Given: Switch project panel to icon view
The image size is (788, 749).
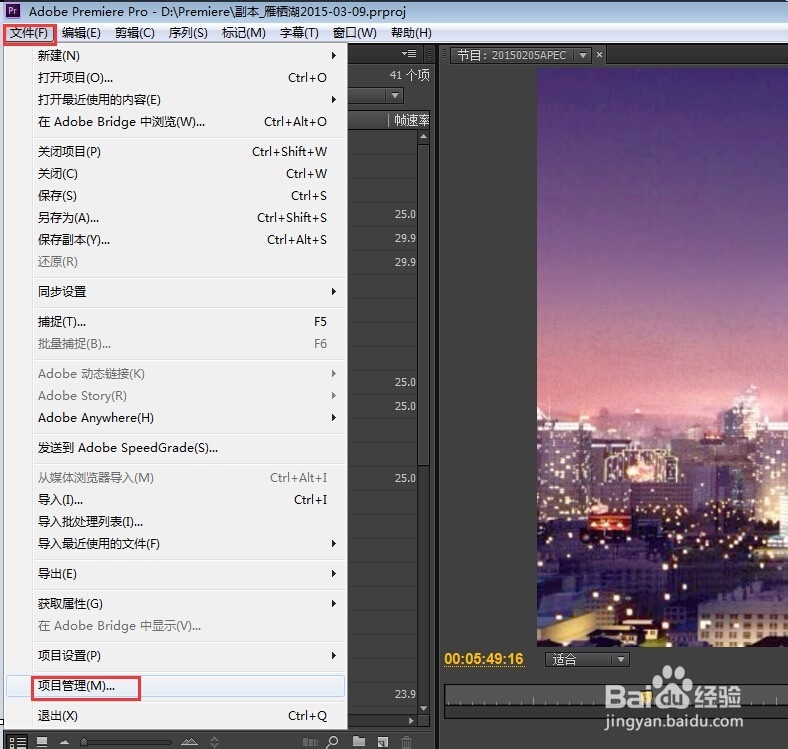Looking at the screenshot, I should 42,742.
